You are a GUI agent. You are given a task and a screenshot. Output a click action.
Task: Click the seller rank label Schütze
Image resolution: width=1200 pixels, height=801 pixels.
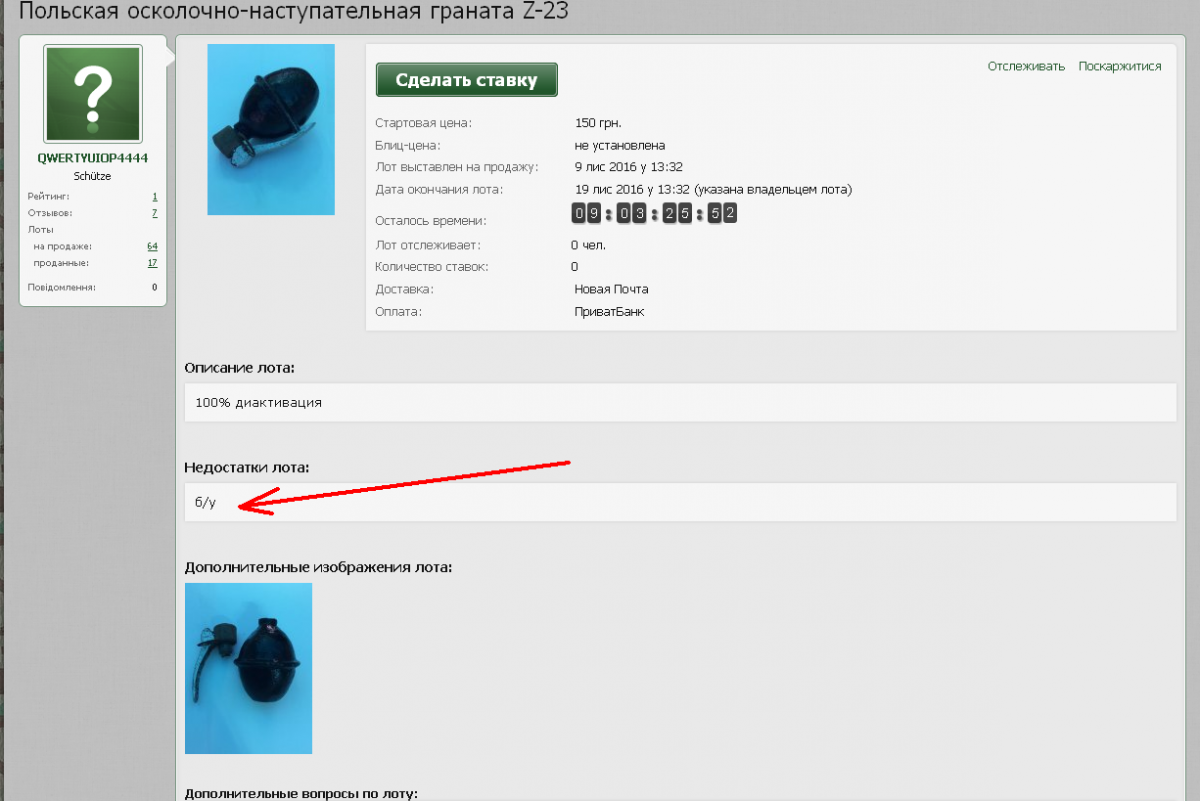[x=93, y=176]
